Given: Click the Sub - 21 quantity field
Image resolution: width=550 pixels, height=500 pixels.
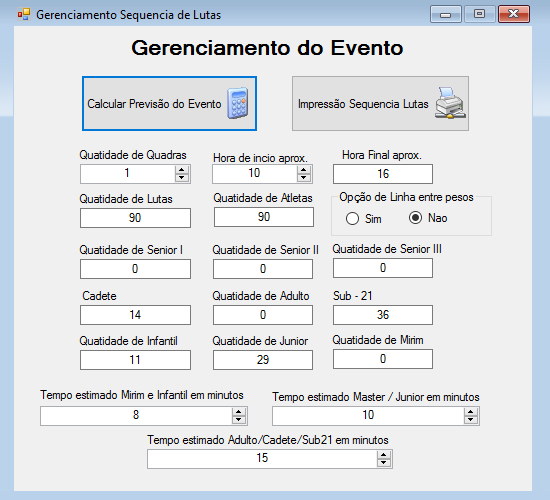Looking at the screenshot, I should tap(383, 315).
